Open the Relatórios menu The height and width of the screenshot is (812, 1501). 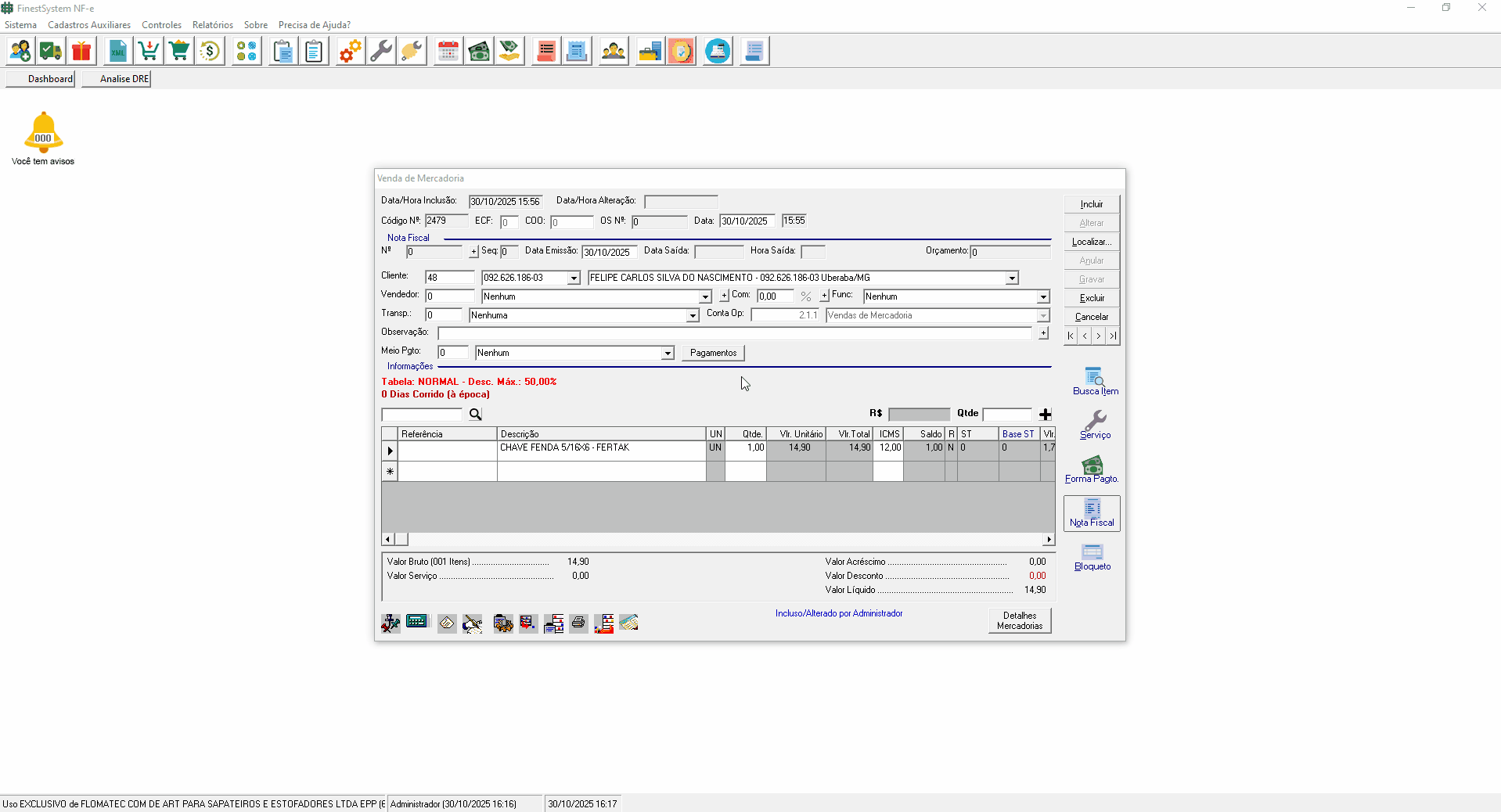(212, 25)
